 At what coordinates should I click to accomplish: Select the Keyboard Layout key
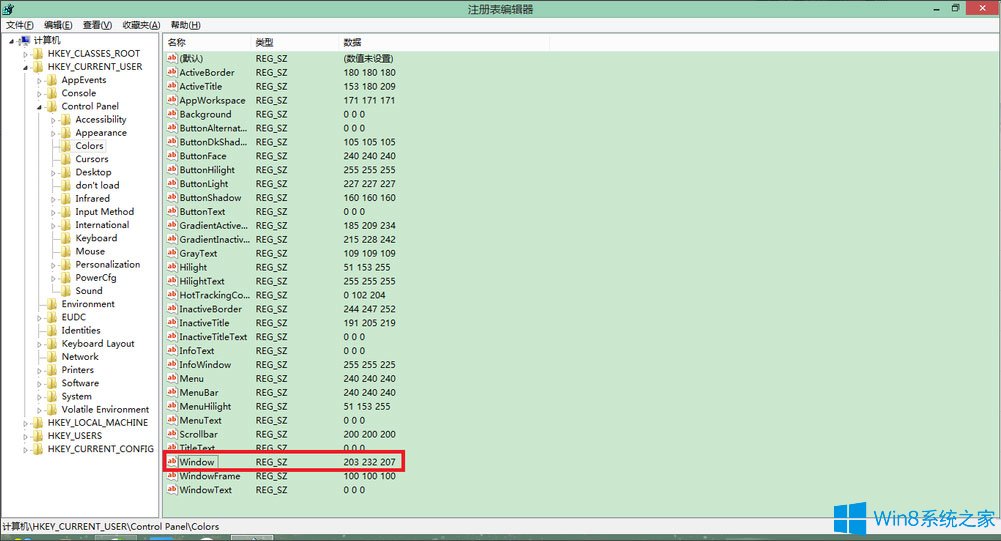(98, 344)
